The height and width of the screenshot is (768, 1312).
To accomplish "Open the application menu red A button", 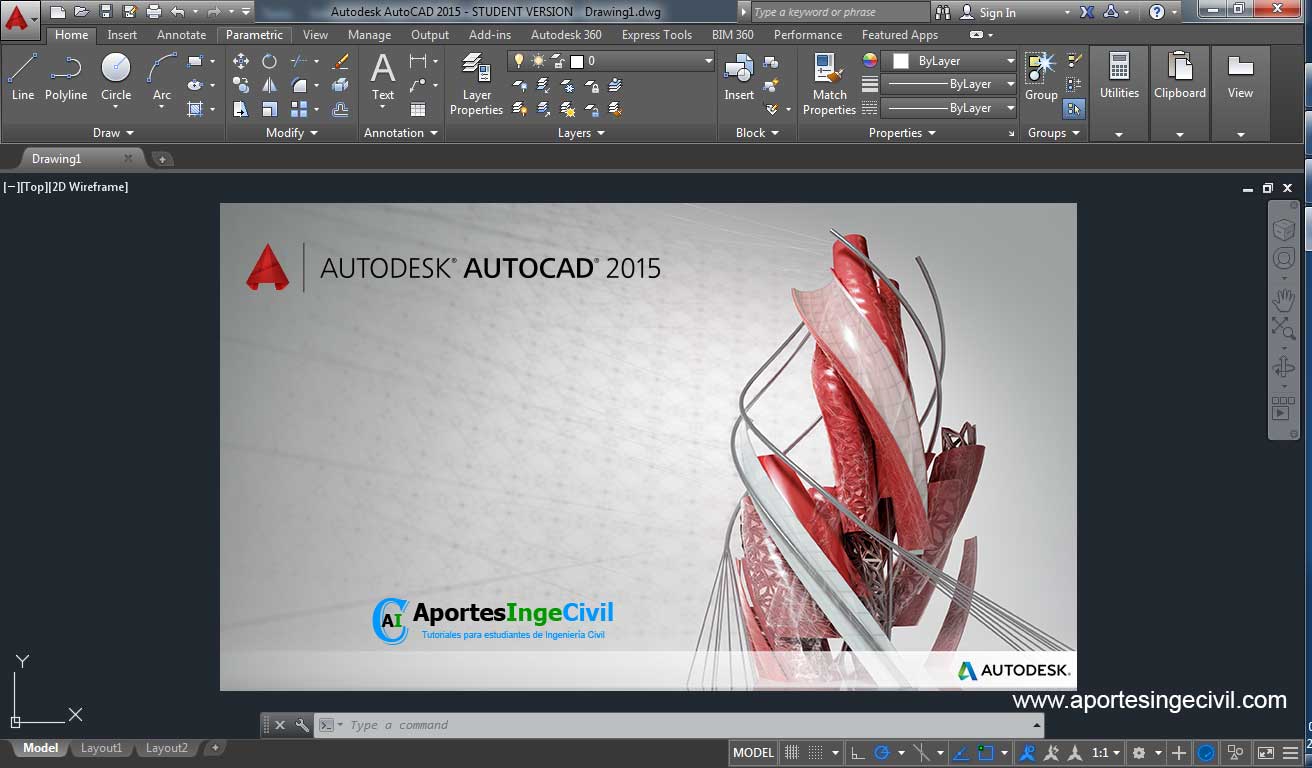I will 19,19.
